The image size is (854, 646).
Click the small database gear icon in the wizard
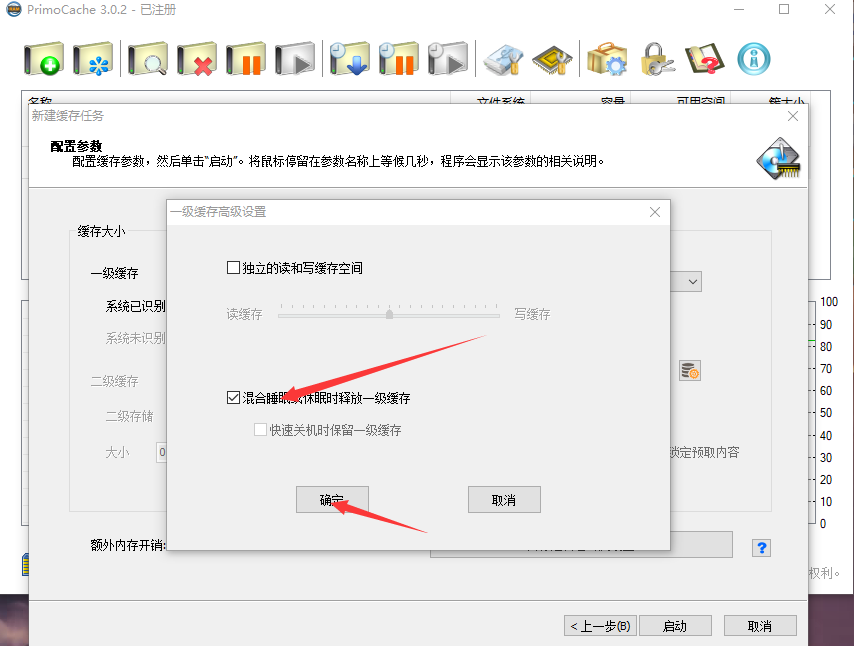pos(690,370)
